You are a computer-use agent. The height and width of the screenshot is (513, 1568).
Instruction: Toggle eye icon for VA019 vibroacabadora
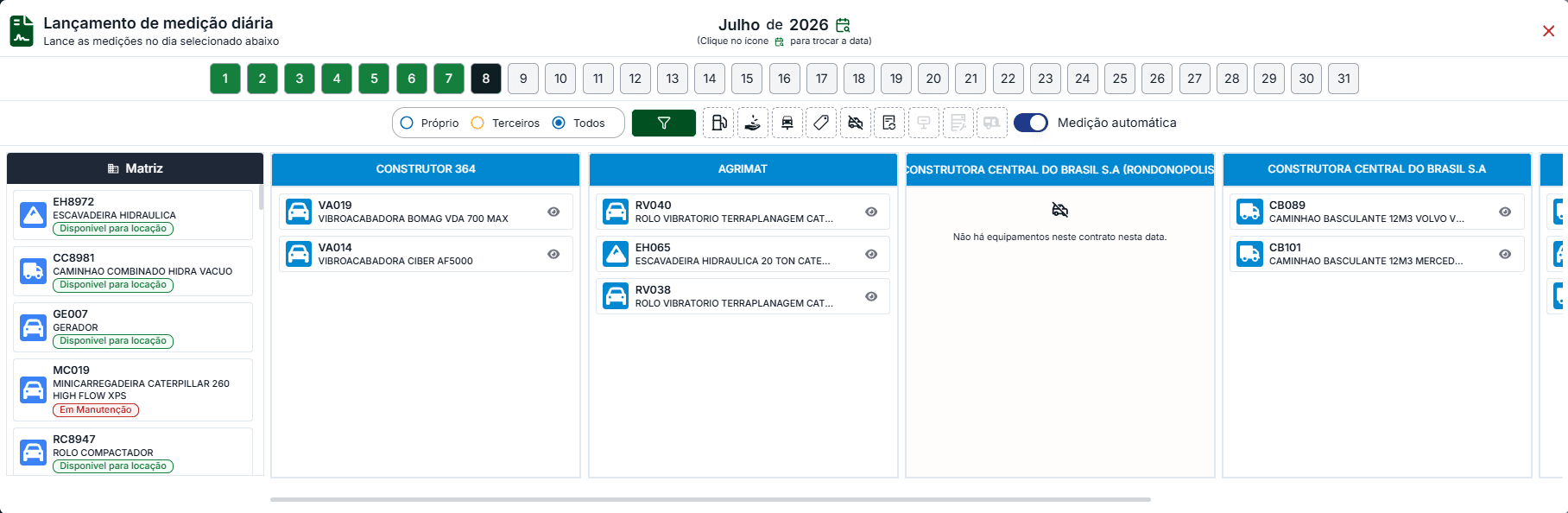553,212
